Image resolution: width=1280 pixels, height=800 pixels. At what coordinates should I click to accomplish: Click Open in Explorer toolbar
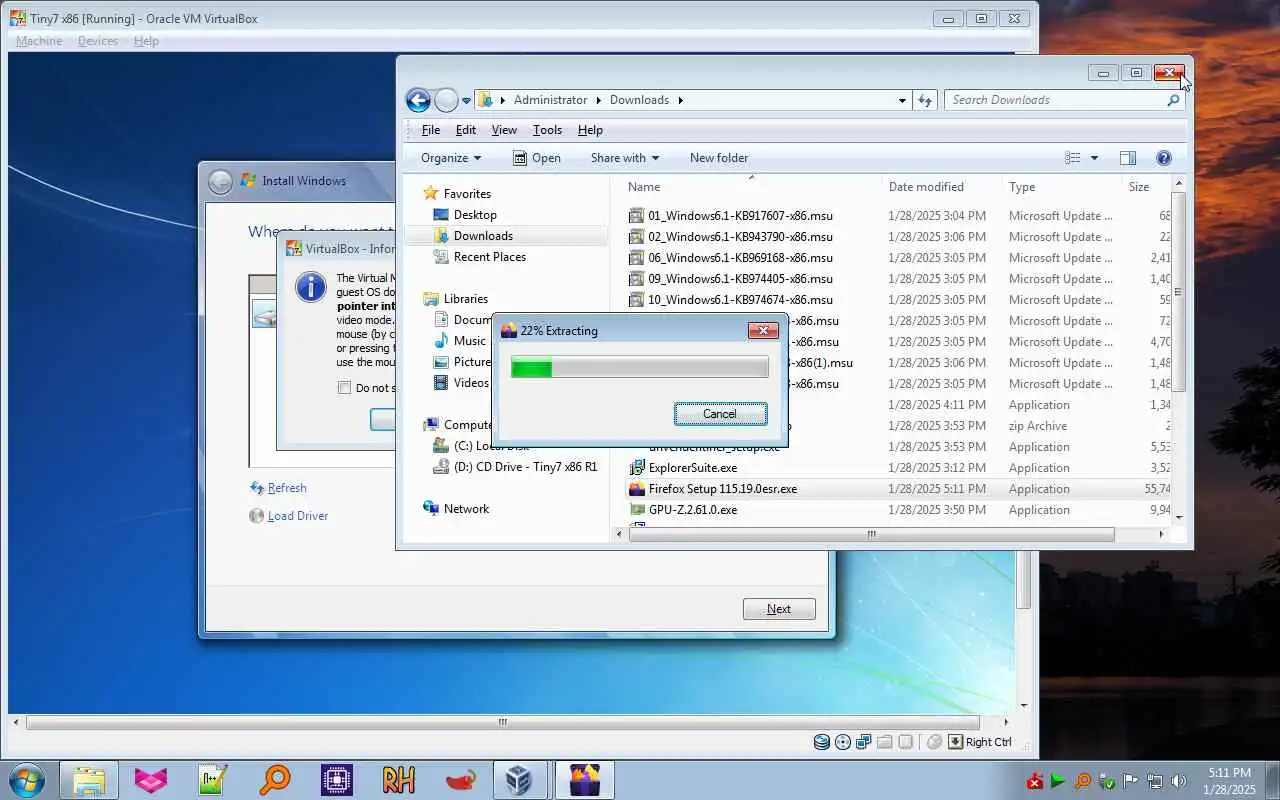point(537,158)
